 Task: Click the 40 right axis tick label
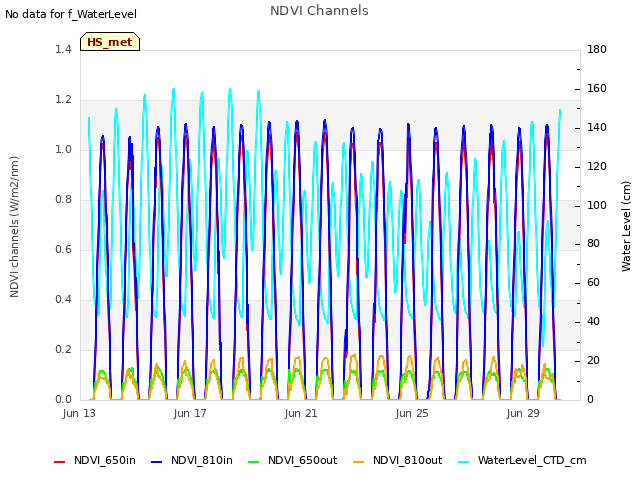(593, 322)
